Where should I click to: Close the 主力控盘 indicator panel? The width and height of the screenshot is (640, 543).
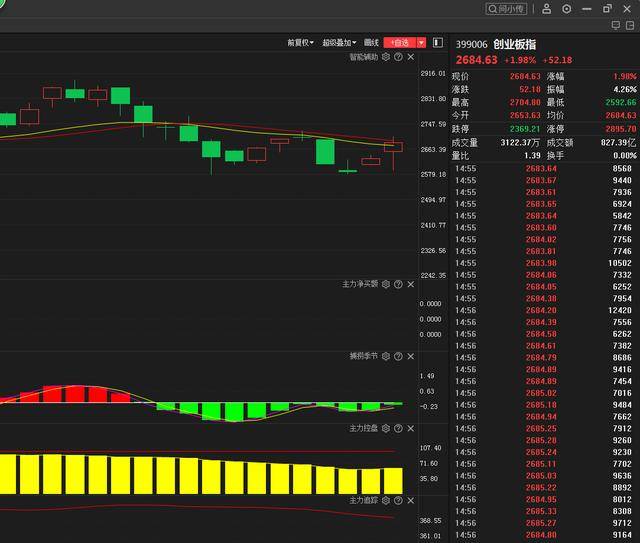pos(410,428)
